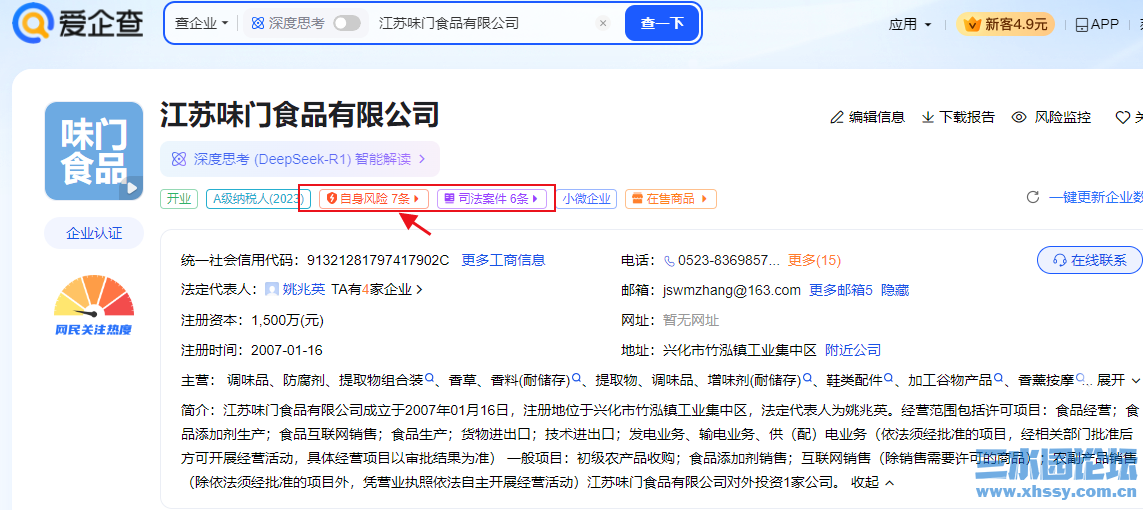Click search icon after 鞋类配件
The height and width of the screenshot is (510, 1143).
tap(889, 379)
